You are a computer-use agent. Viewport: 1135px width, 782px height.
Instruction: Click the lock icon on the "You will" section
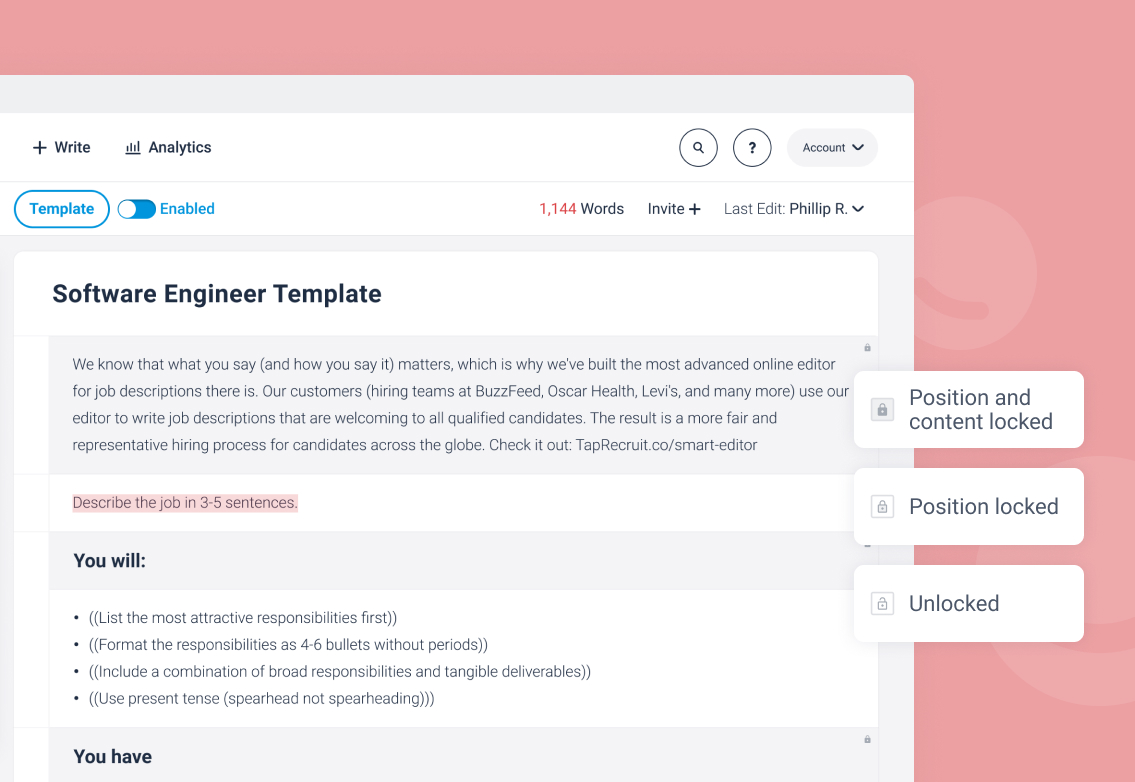tap(867, 545)
